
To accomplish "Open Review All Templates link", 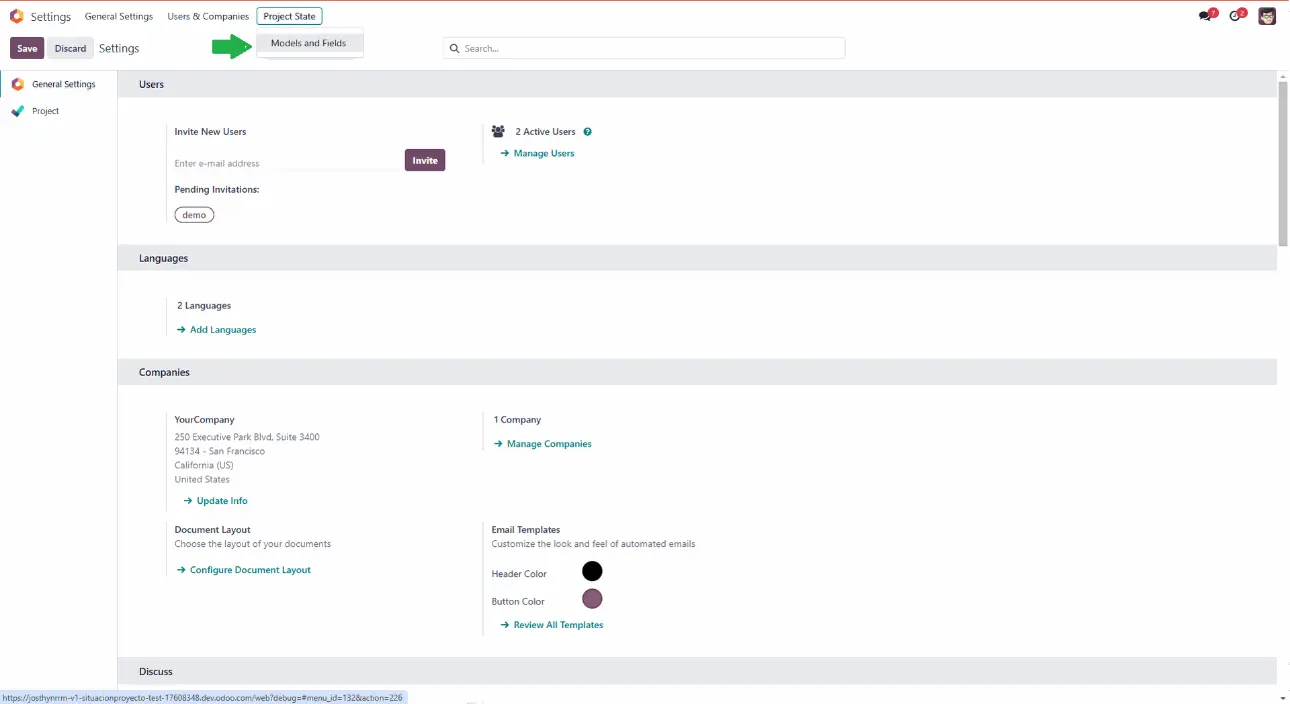I will (552, 624).
